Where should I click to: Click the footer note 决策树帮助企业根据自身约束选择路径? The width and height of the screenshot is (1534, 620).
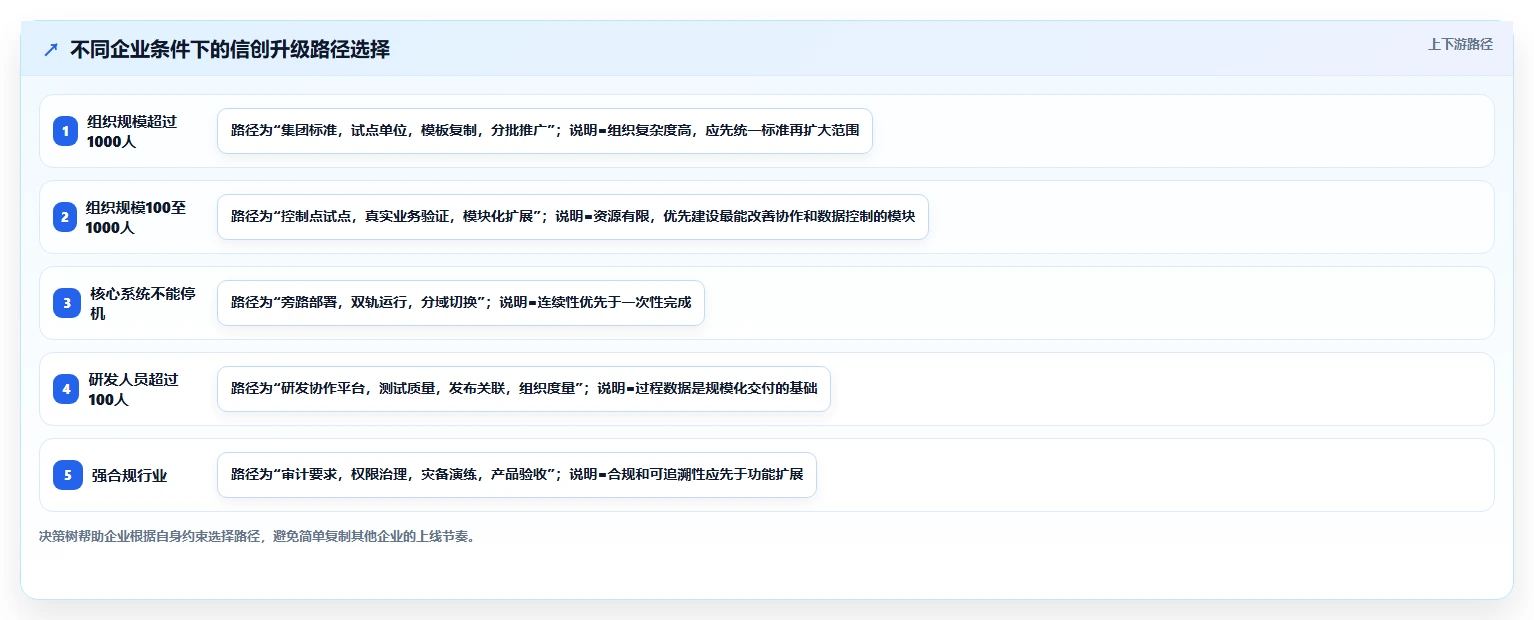258,536
